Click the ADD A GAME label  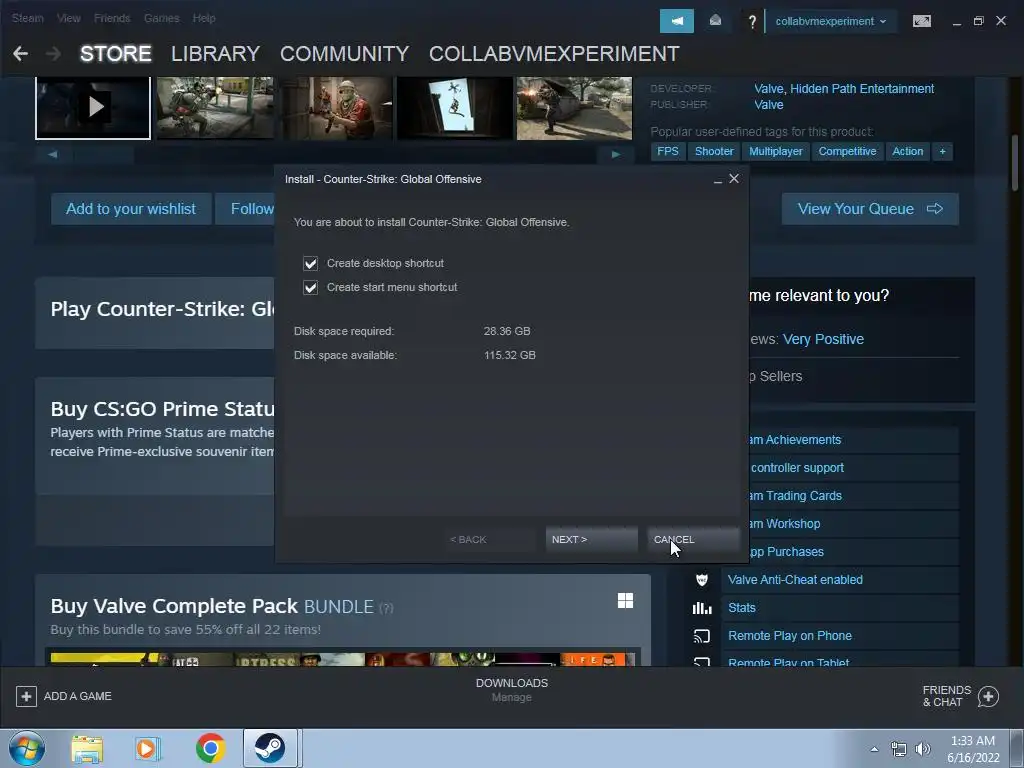point(77,696)
